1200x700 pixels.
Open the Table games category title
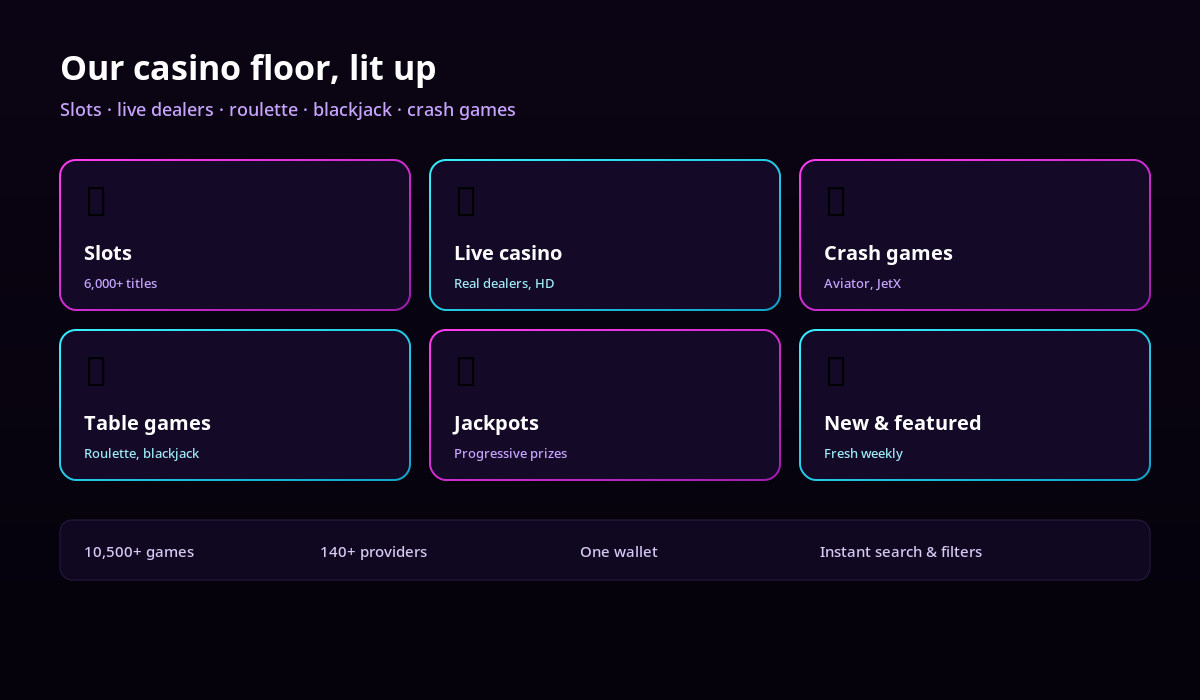[147, 423]
